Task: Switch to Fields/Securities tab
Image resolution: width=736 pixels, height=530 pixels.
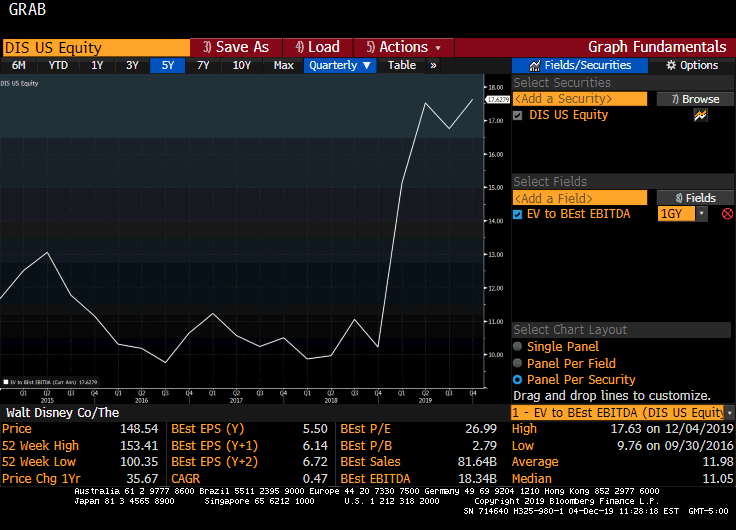Action: tap(580, 65)
